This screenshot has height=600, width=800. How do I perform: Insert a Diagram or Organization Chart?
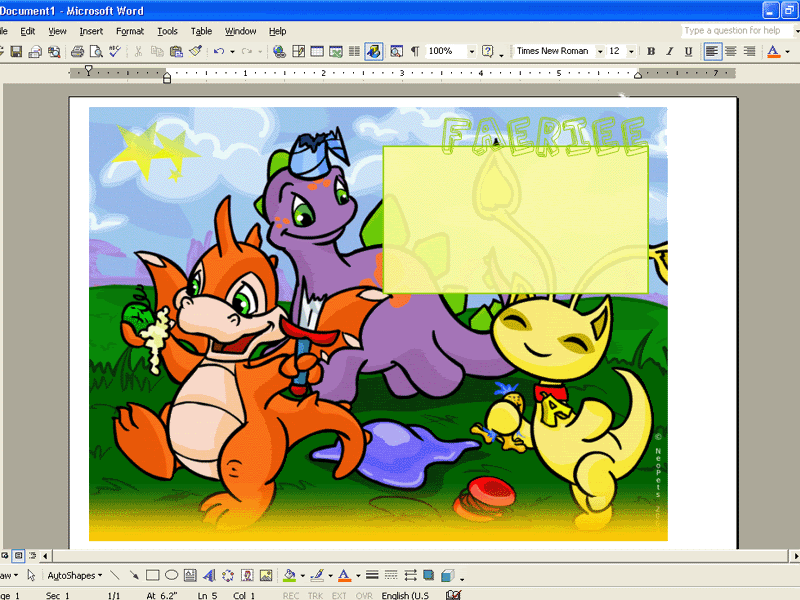tap(228, 576)
